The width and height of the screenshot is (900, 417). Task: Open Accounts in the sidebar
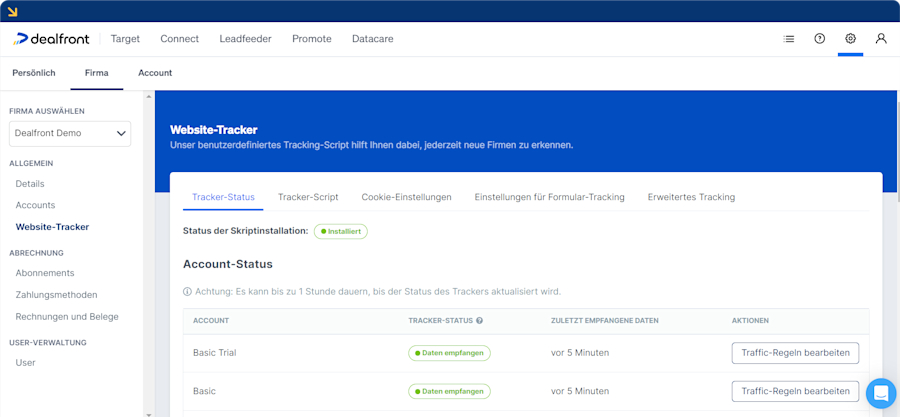[x=35, y=205]
